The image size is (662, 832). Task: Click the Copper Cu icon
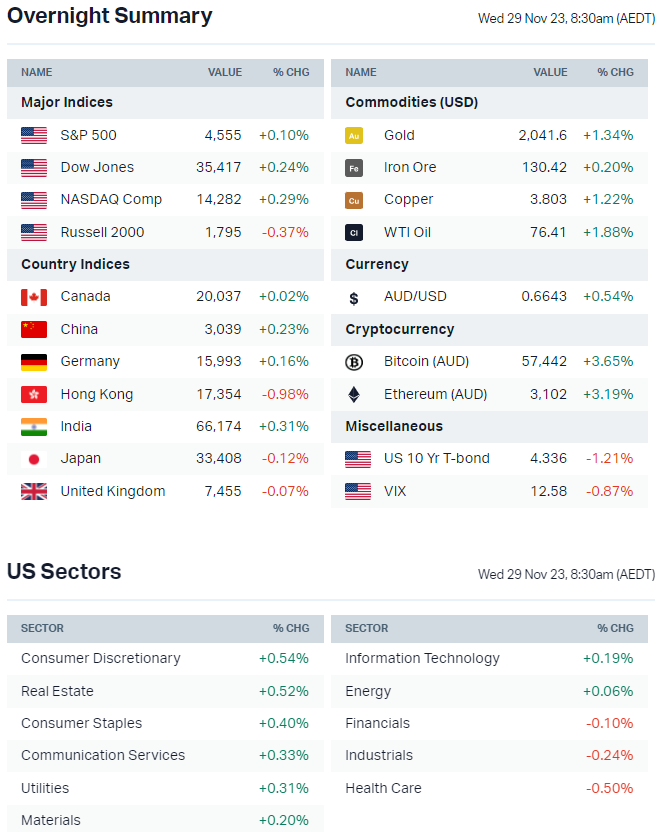tap(353, 200)
